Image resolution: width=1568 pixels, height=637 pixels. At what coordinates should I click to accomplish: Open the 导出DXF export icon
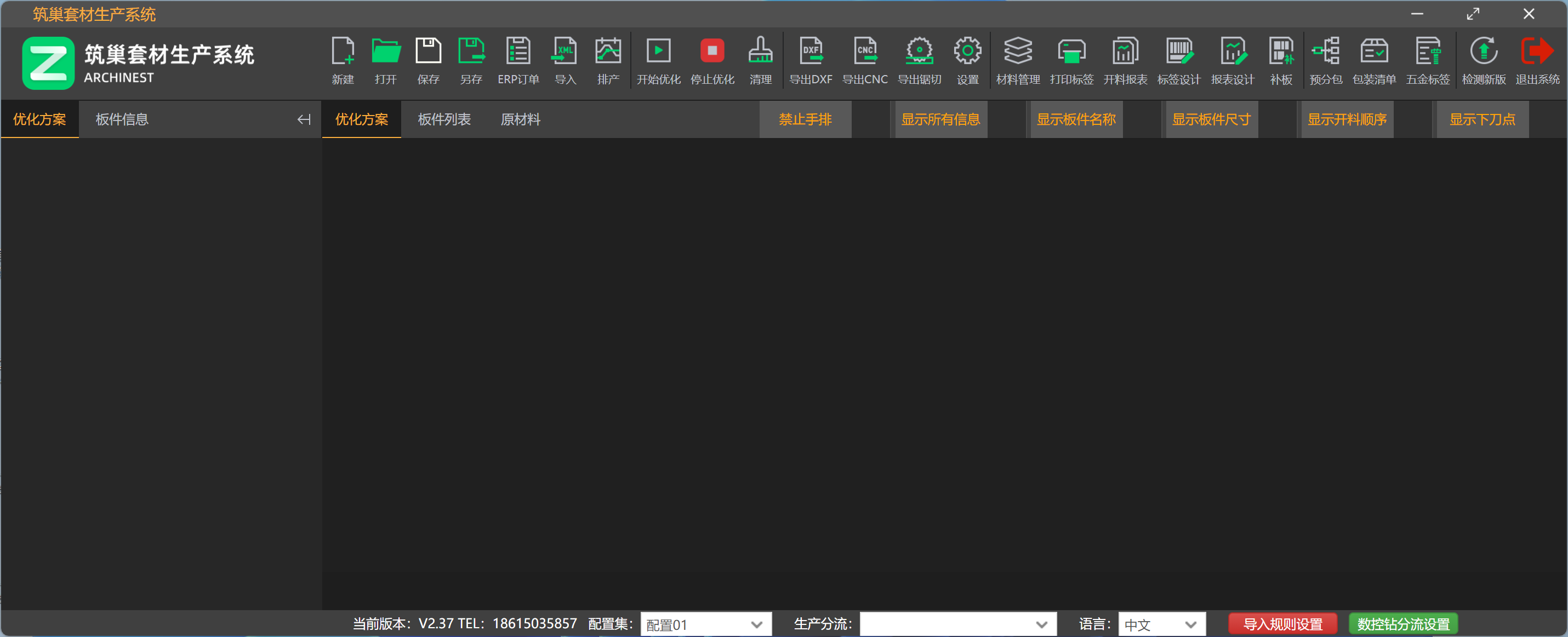tap(810, 51)
